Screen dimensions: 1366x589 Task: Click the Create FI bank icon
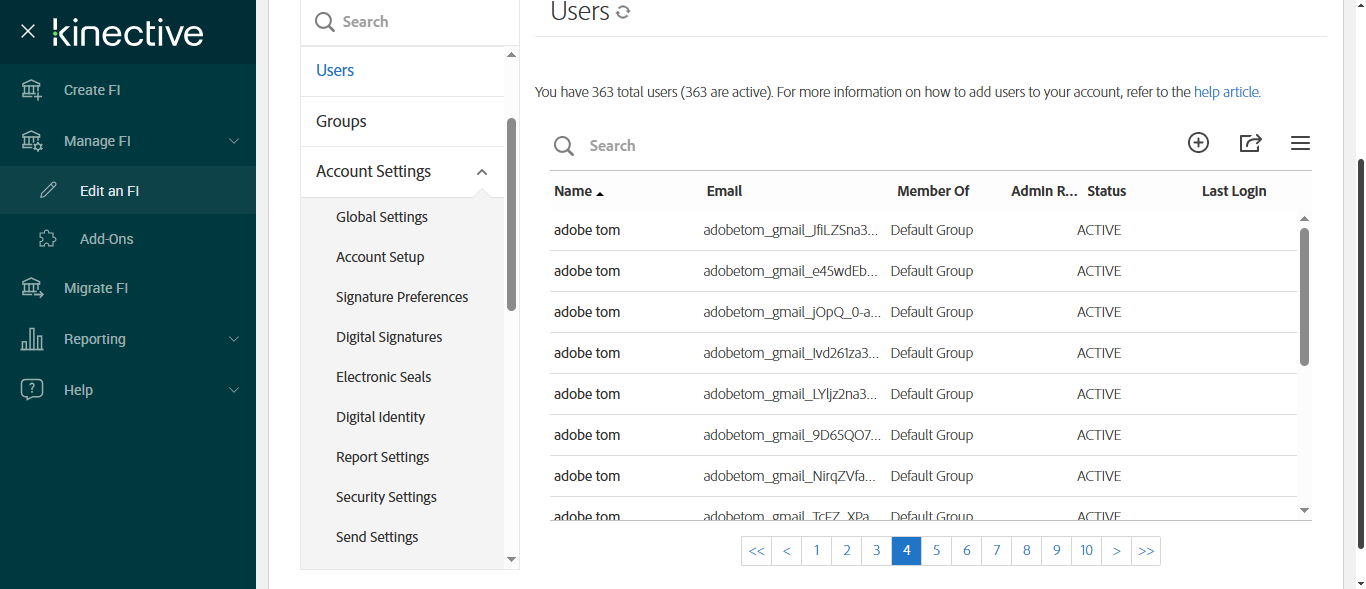32,90
